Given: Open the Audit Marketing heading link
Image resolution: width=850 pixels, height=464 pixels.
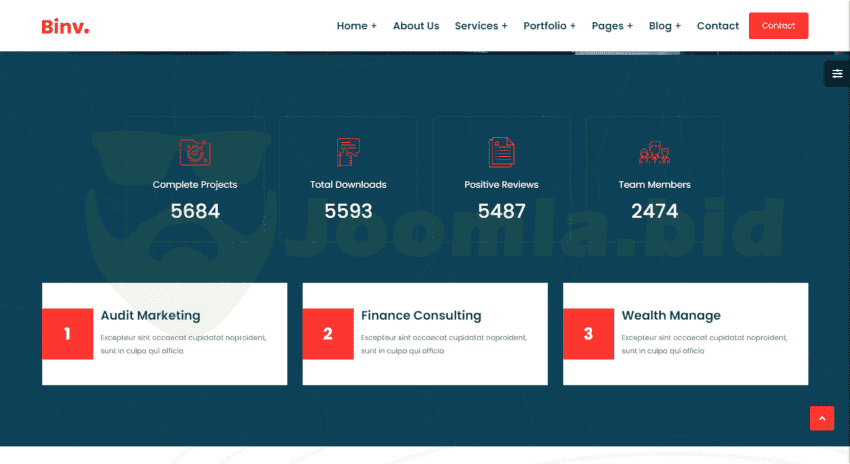Looking at the screenshot, I should pyautogui.click(x=150, y=315).
